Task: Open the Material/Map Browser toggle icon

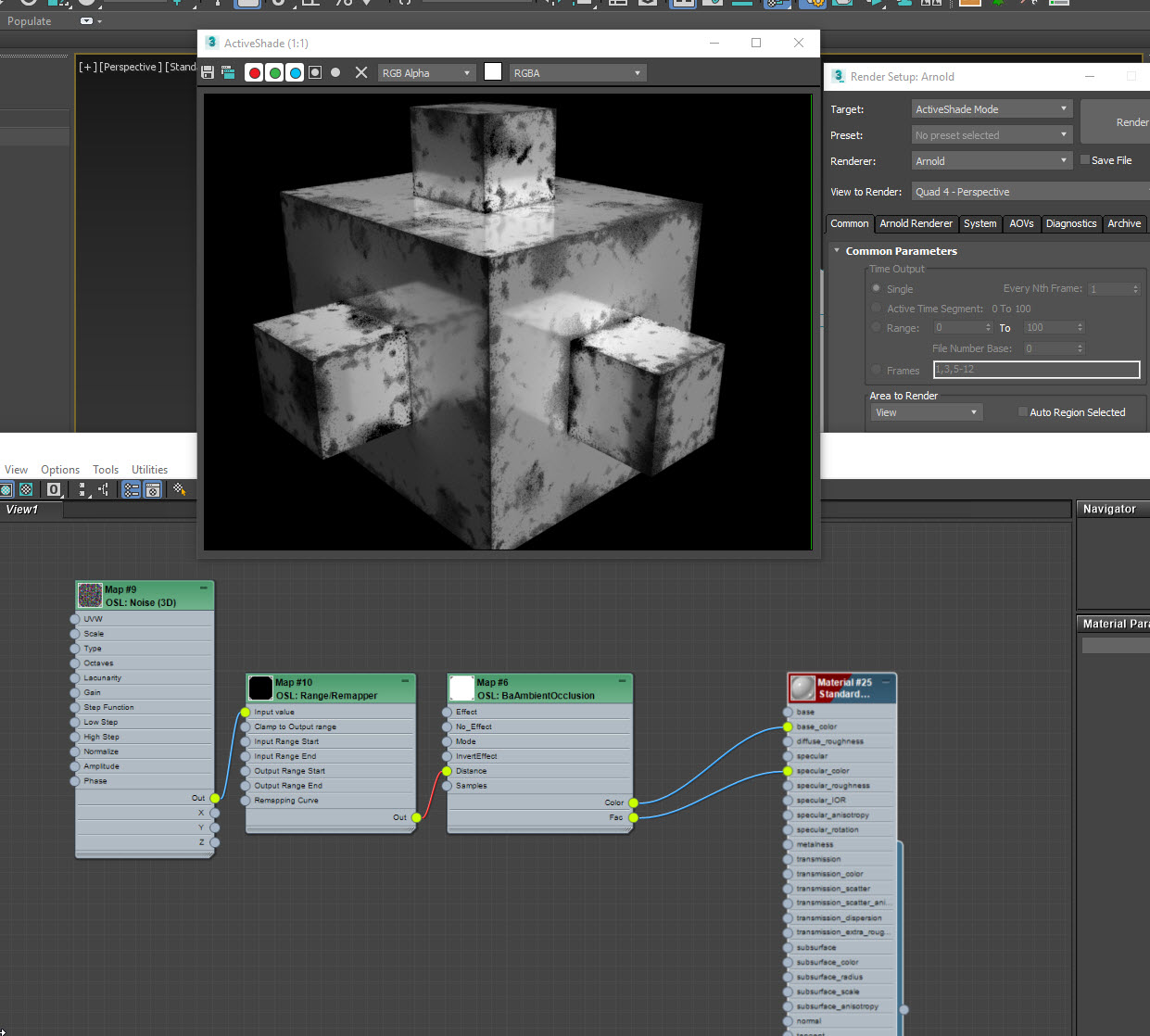Action: (x=131, y=489)
